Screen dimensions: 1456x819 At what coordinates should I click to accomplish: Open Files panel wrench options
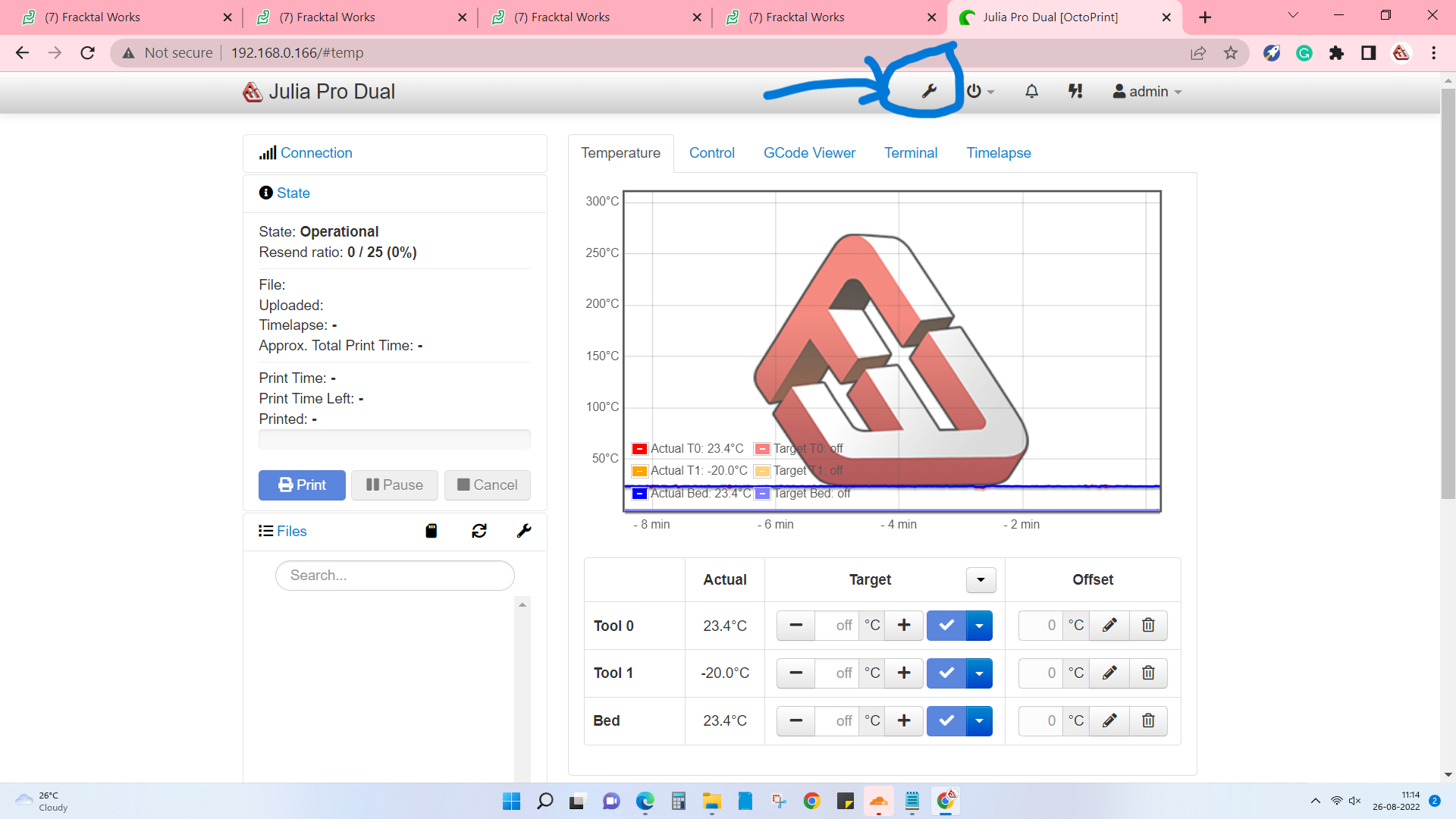(x=524, y=531)
